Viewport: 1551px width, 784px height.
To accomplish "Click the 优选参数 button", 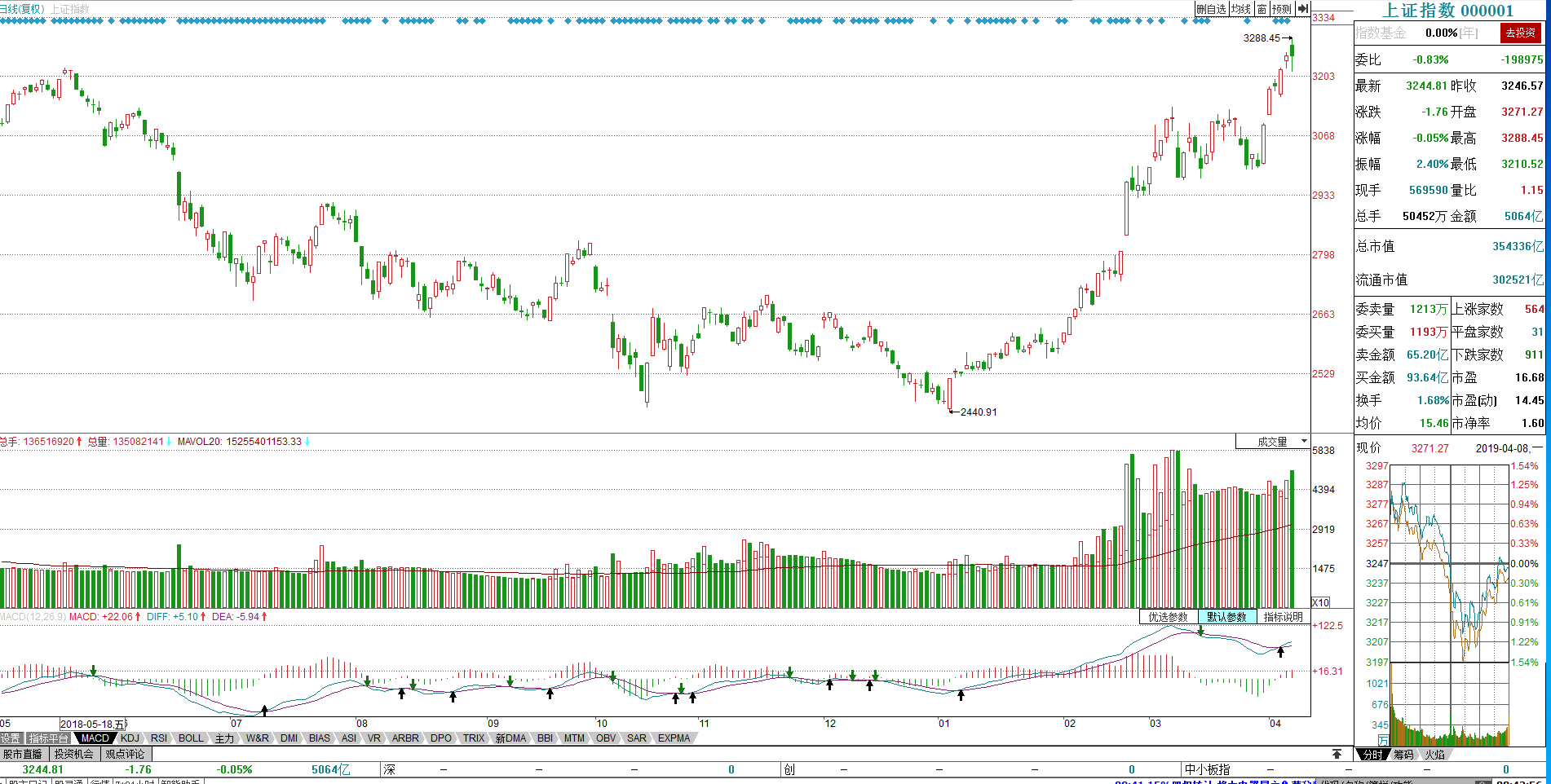I will click(1168, 617).
